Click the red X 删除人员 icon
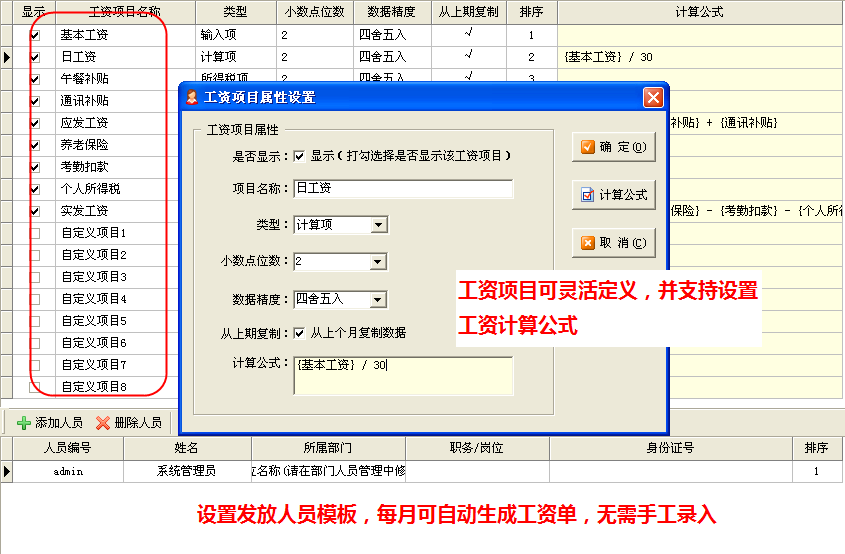 point(103,423)
